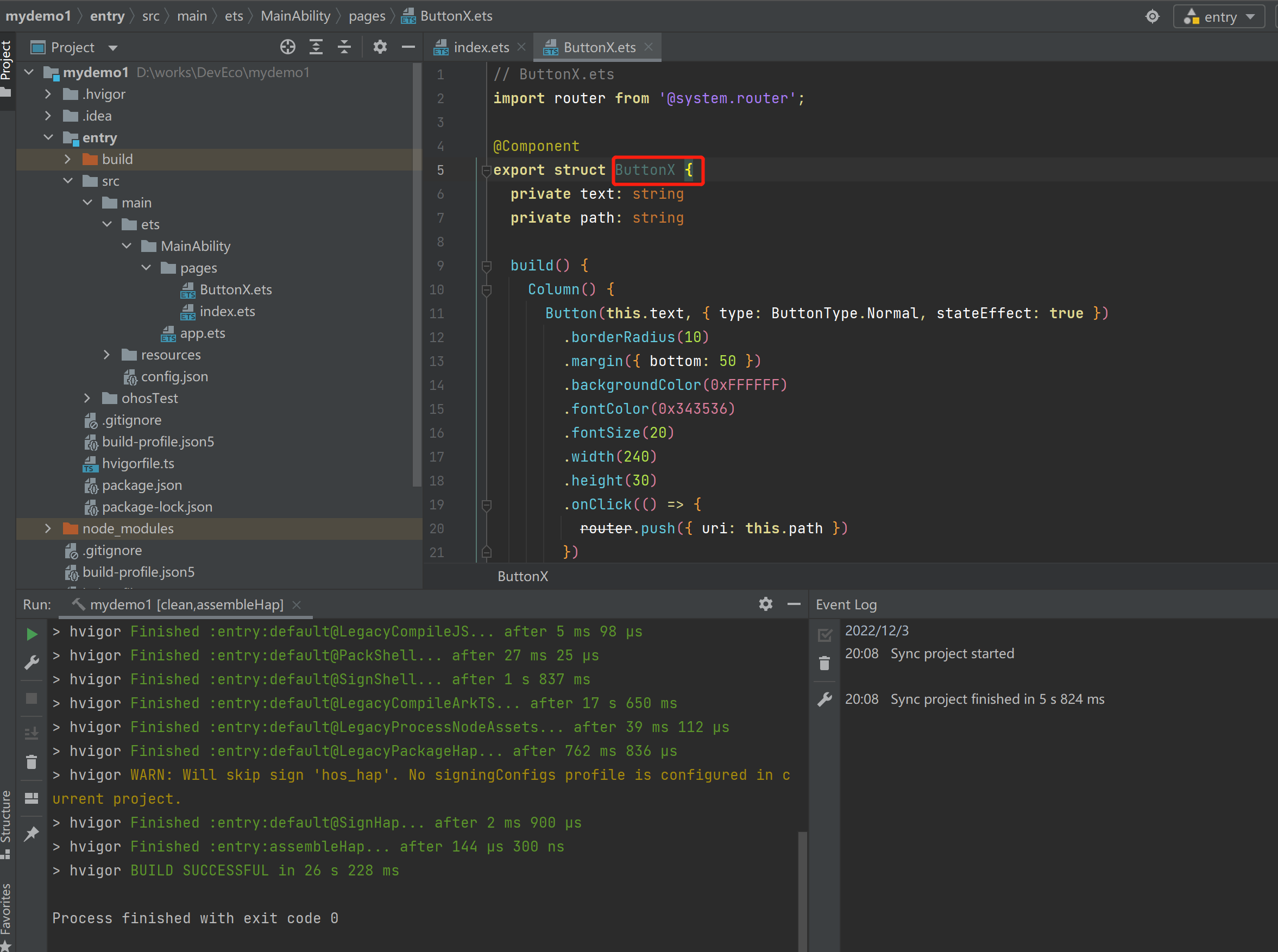Viewport: 1278px width, 952px height.
Task: Expand the build folder
Action: pyautogui.click(x=68, y=159)
